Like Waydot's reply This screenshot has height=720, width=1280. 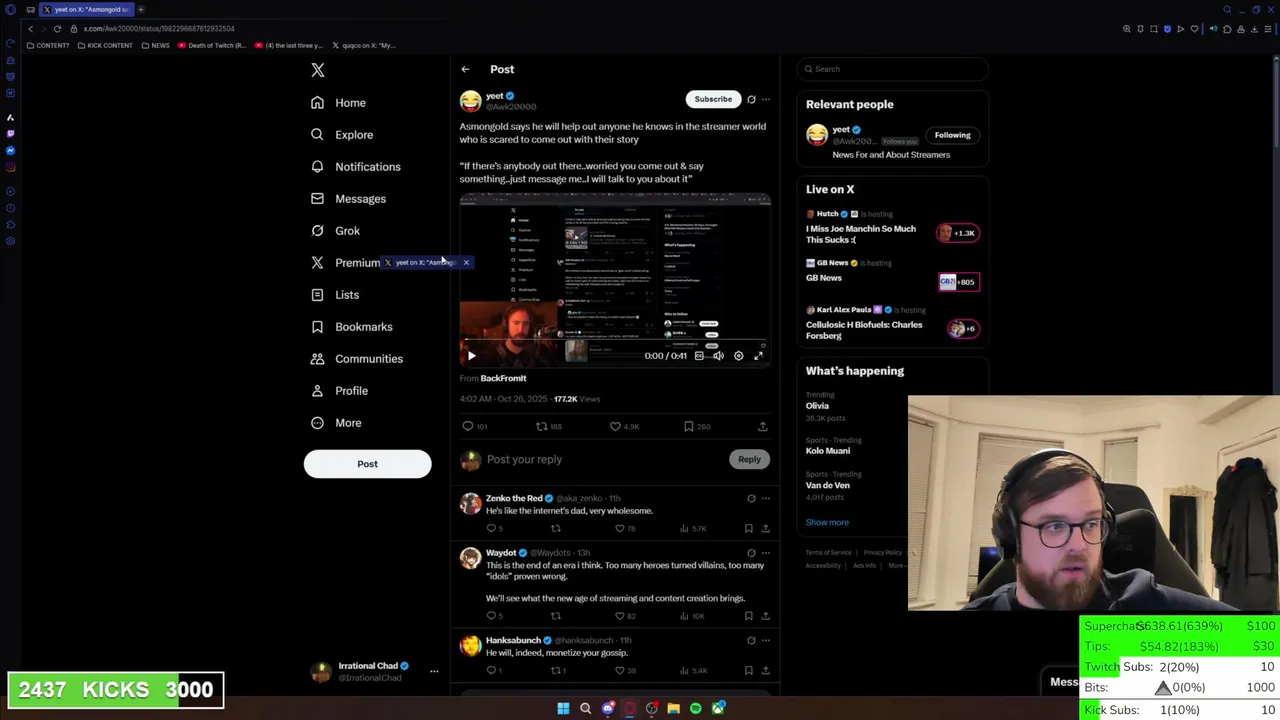[619, 616]
